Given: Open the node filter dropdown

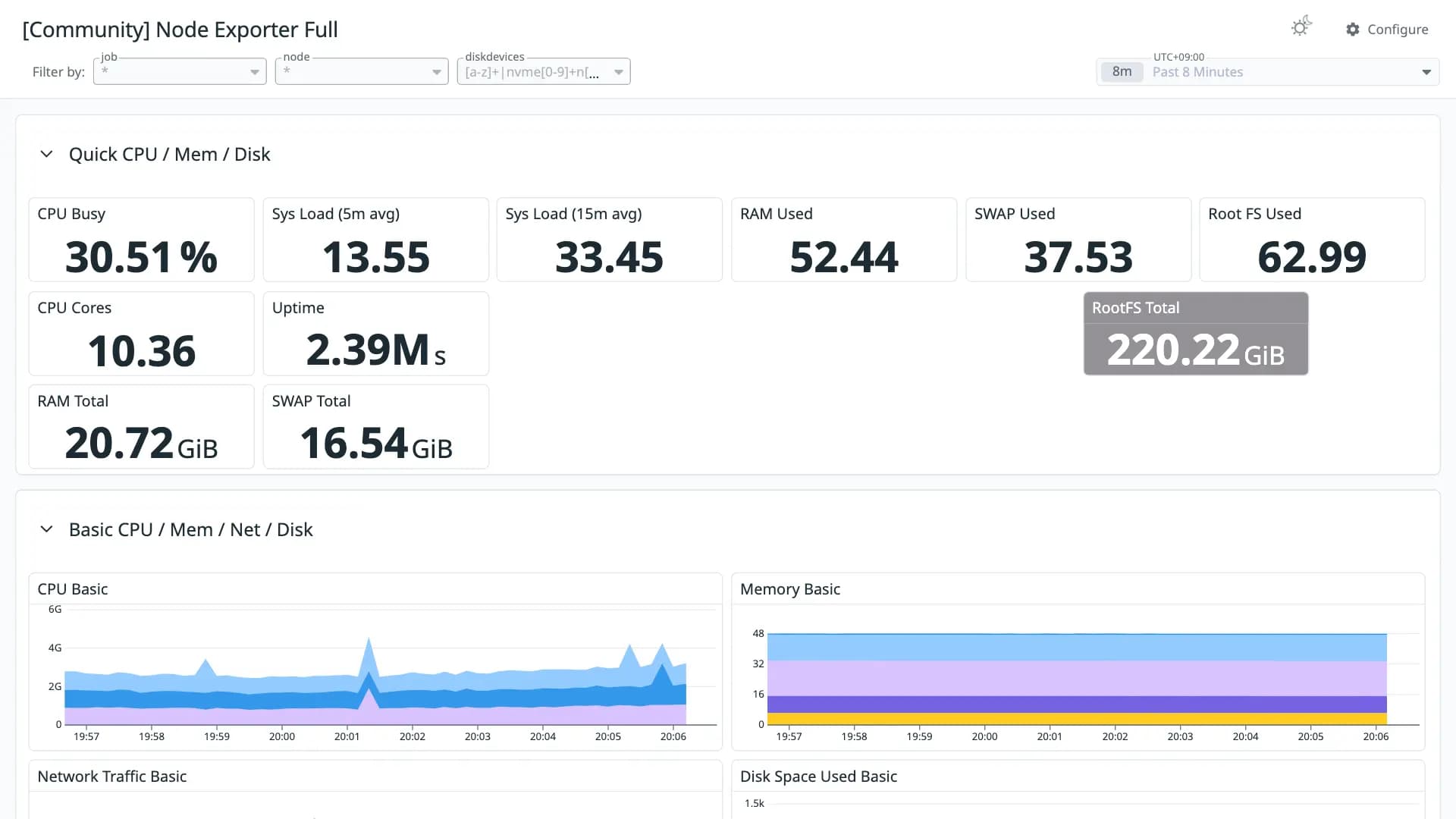Looking at the screenshot, I should (x=362, y=71).
